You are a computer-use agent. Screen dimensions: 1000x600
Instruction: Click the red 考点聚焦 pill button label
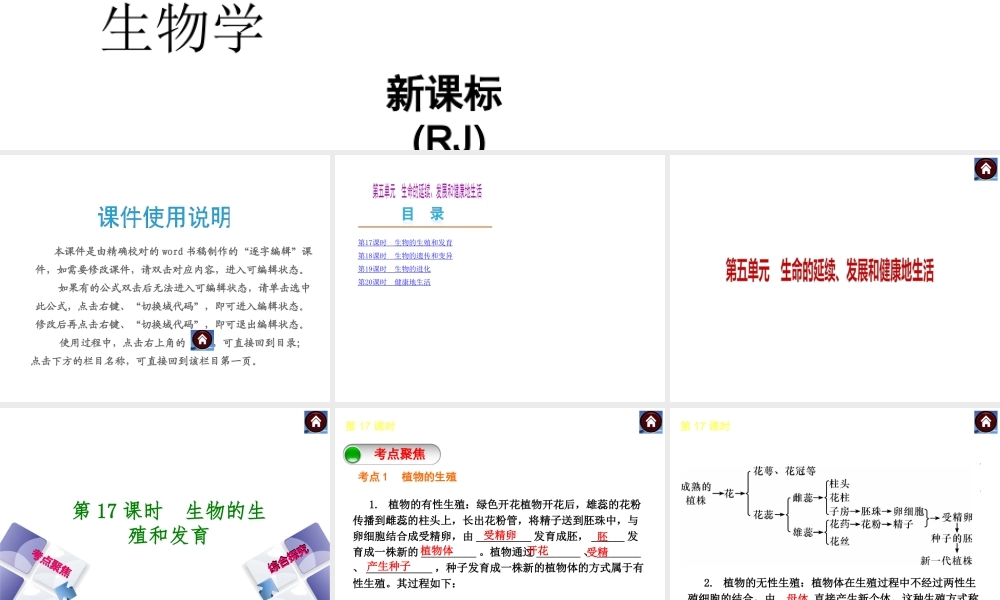click(399, 454)
